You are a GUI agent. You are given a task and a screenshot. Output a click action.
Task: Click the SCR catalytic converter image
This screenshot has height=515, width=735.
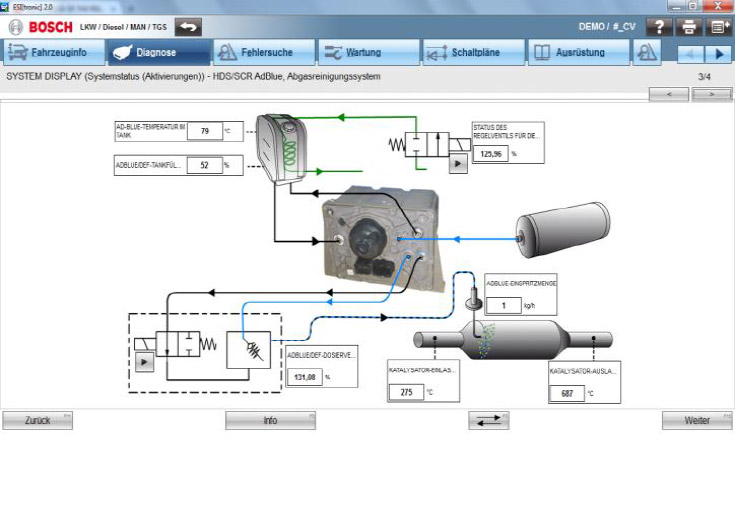(513, 340)
